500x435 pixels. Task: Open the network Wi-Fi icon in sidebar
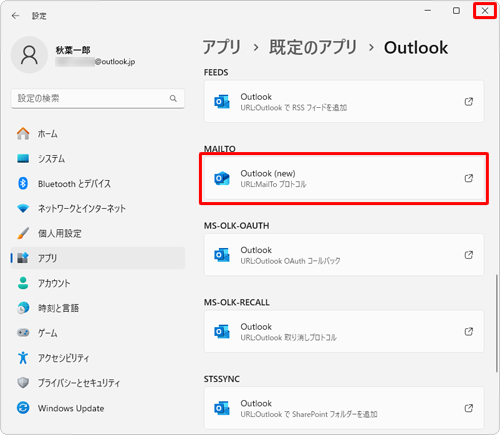[x=23, y=209]
